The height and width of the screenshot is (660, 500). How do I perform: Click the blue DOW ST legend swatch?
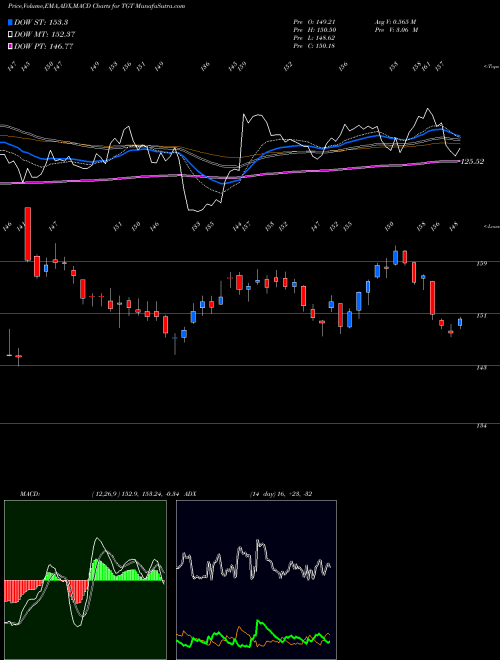tap(10, 22)
